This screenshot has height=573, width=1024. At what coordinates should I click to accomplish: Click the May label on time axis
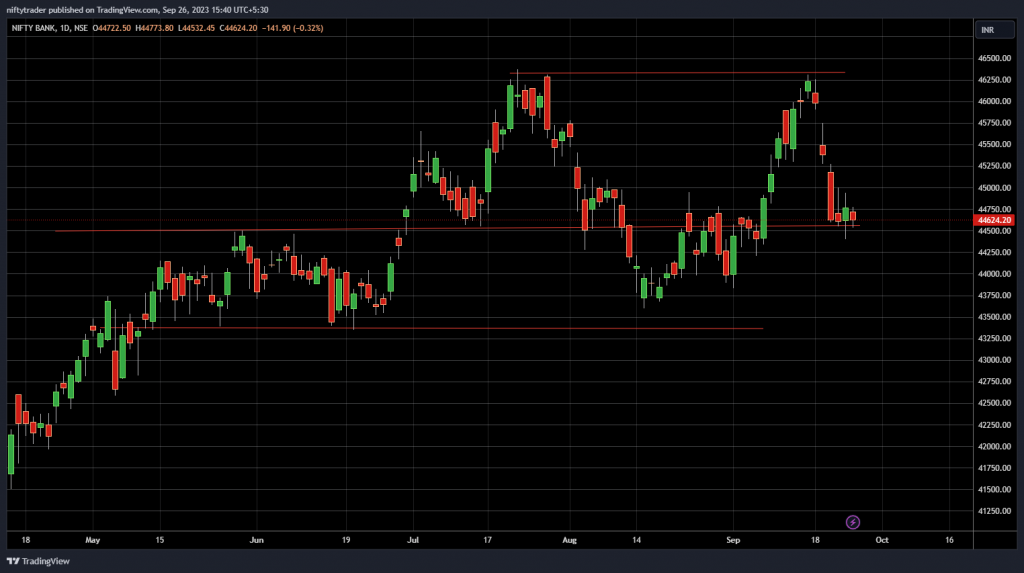93,540
